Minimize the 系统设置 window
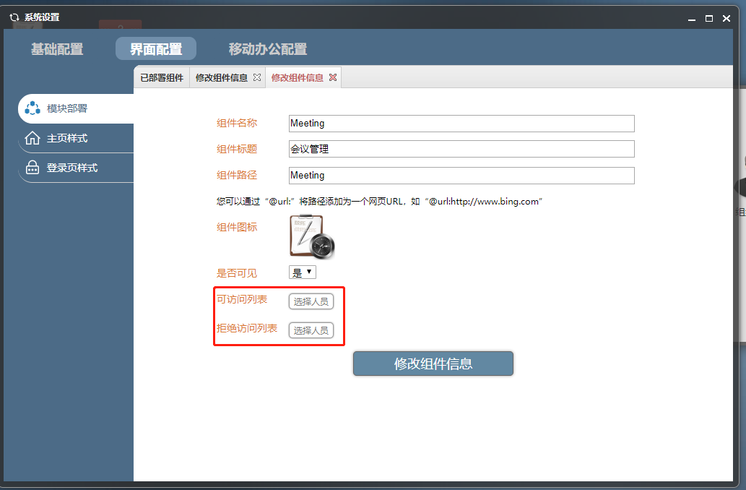The height and width of the screenshot is (490, 746). pyautogui.click(x=692, y=19)
